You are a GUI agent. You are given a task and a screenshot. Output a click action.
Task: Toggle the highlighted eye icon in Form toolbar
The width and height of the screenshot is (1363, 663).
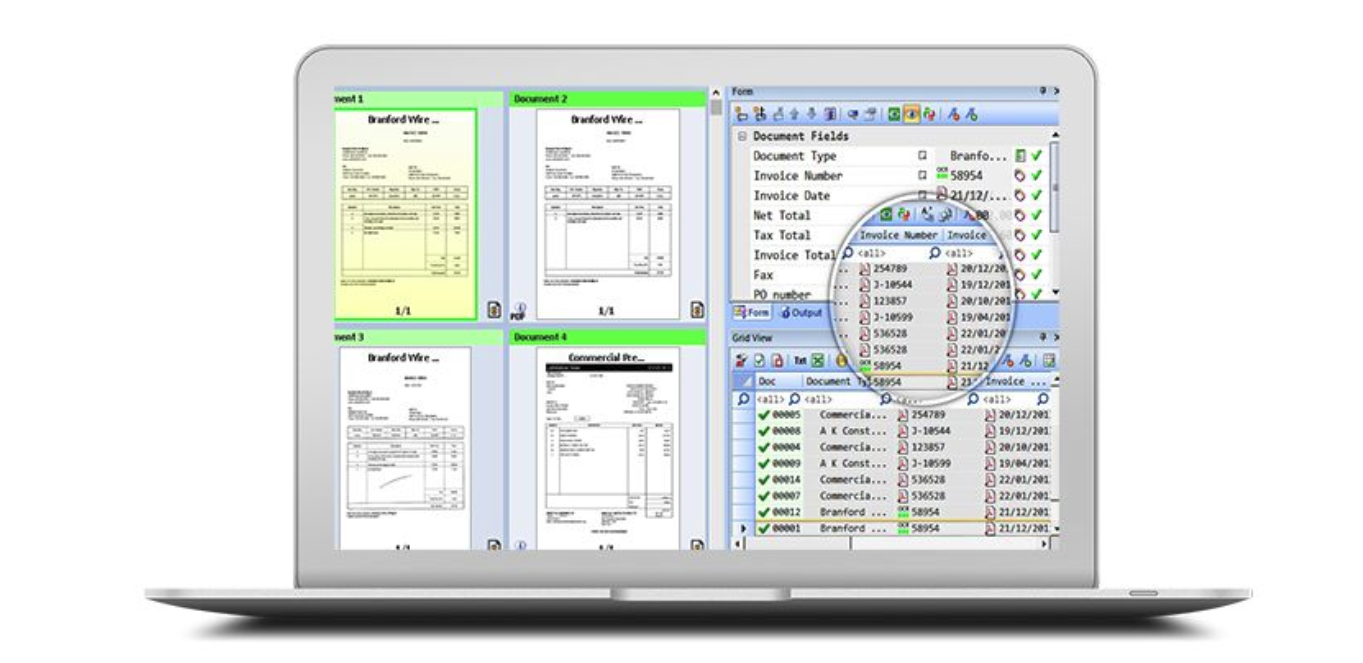(911, 114)
